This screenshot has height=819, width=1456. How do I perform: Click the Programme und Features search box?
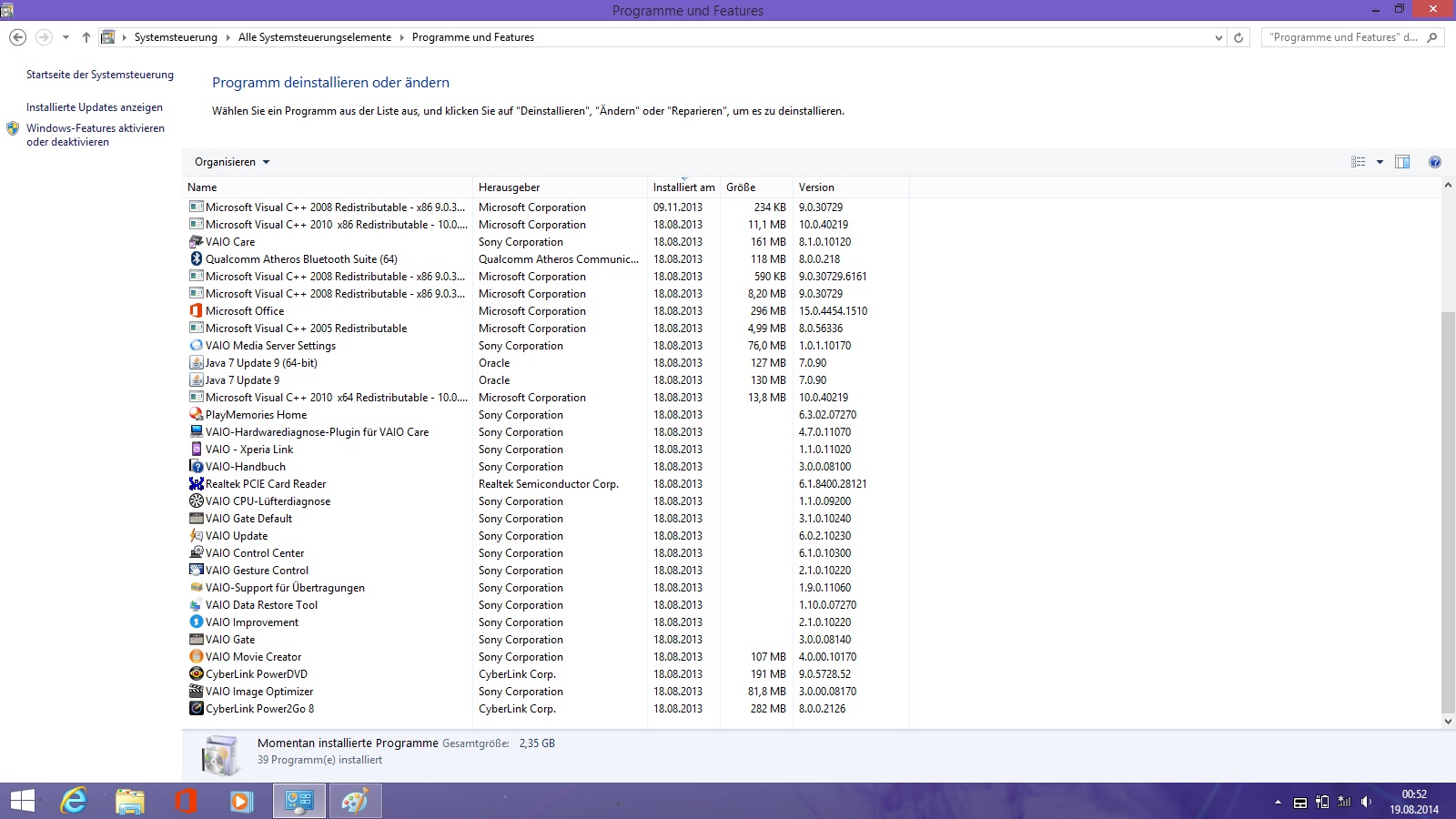pos(1352,37)
